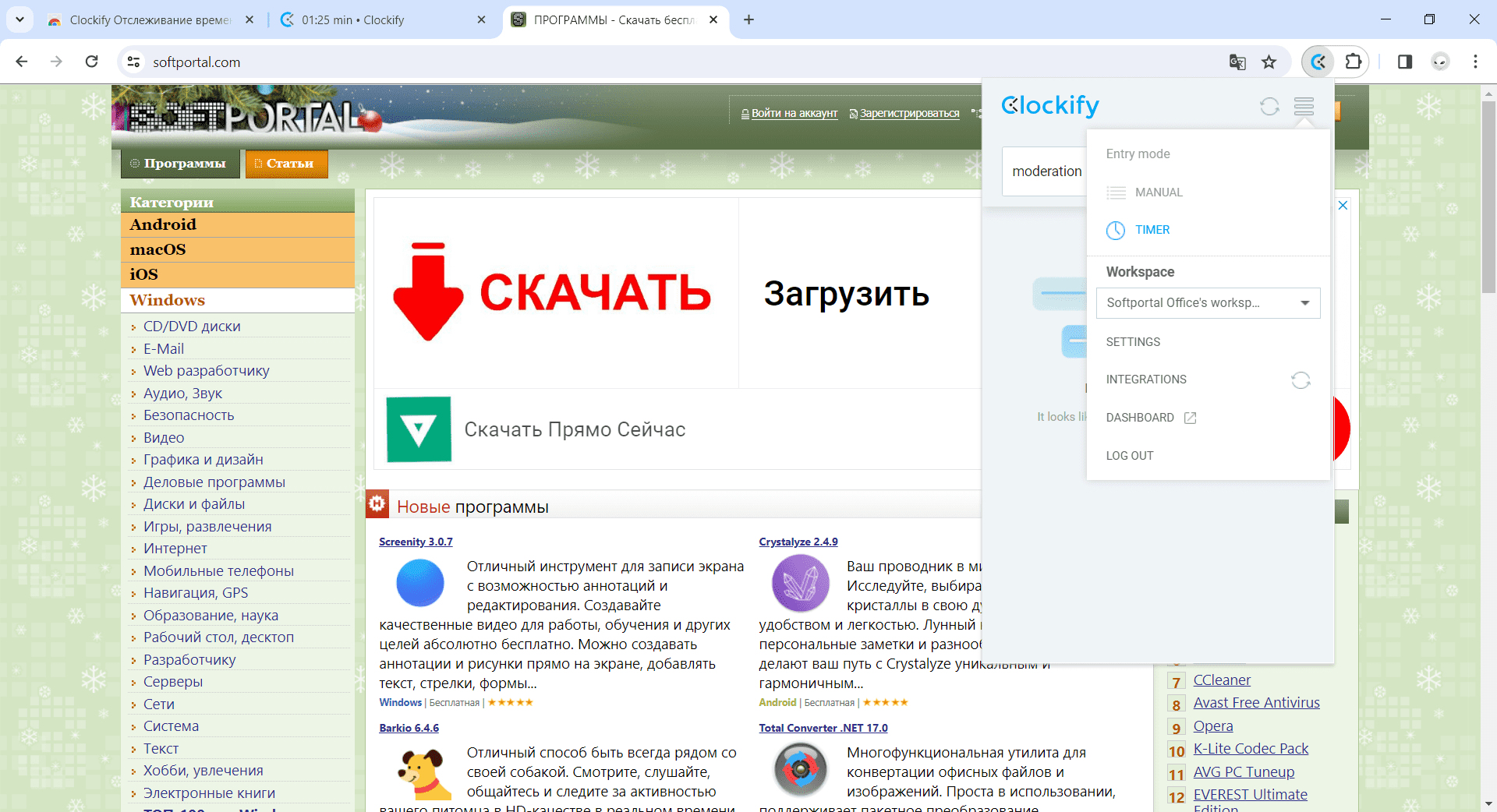The image size is (1497, 812).
Task: Open the Интернет subcategory
Action: click(175, 549)
